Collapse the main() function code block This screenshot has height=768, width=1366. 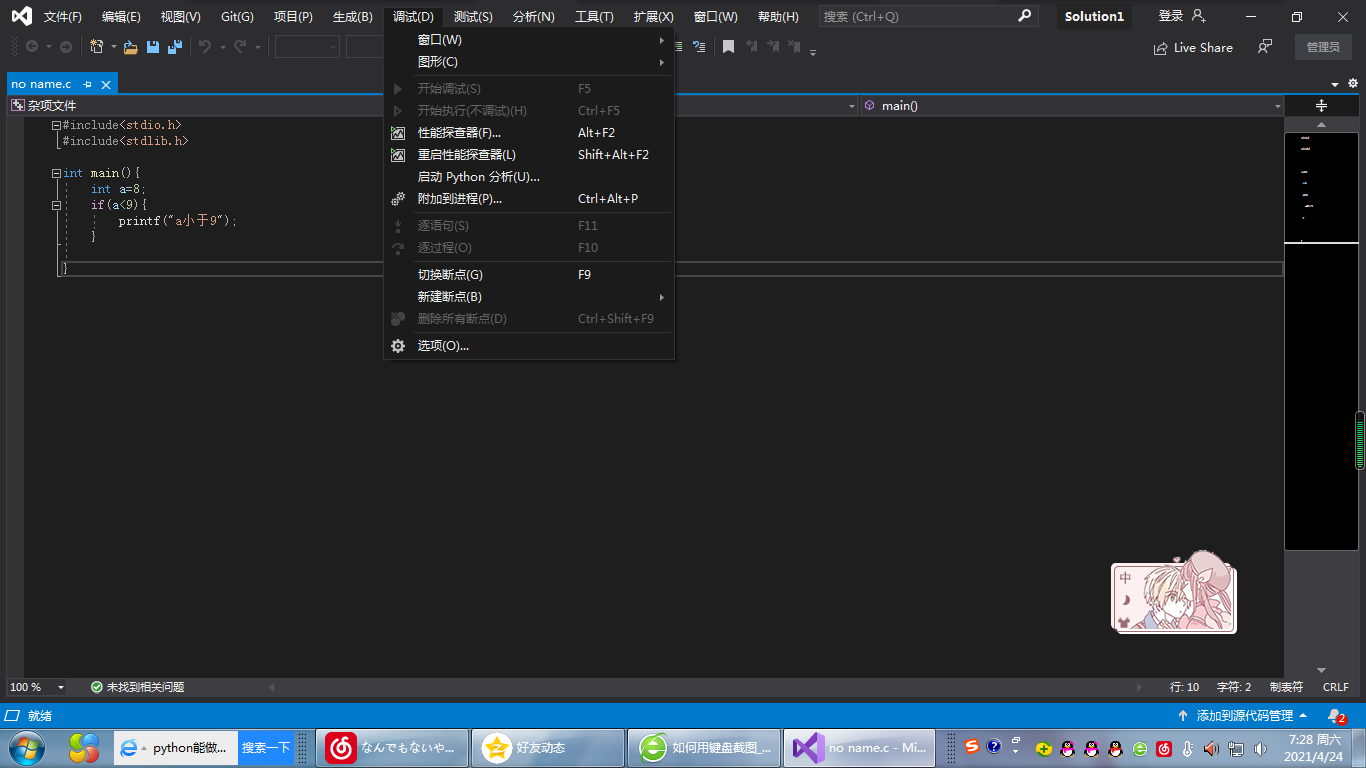[x=57, y=173]
